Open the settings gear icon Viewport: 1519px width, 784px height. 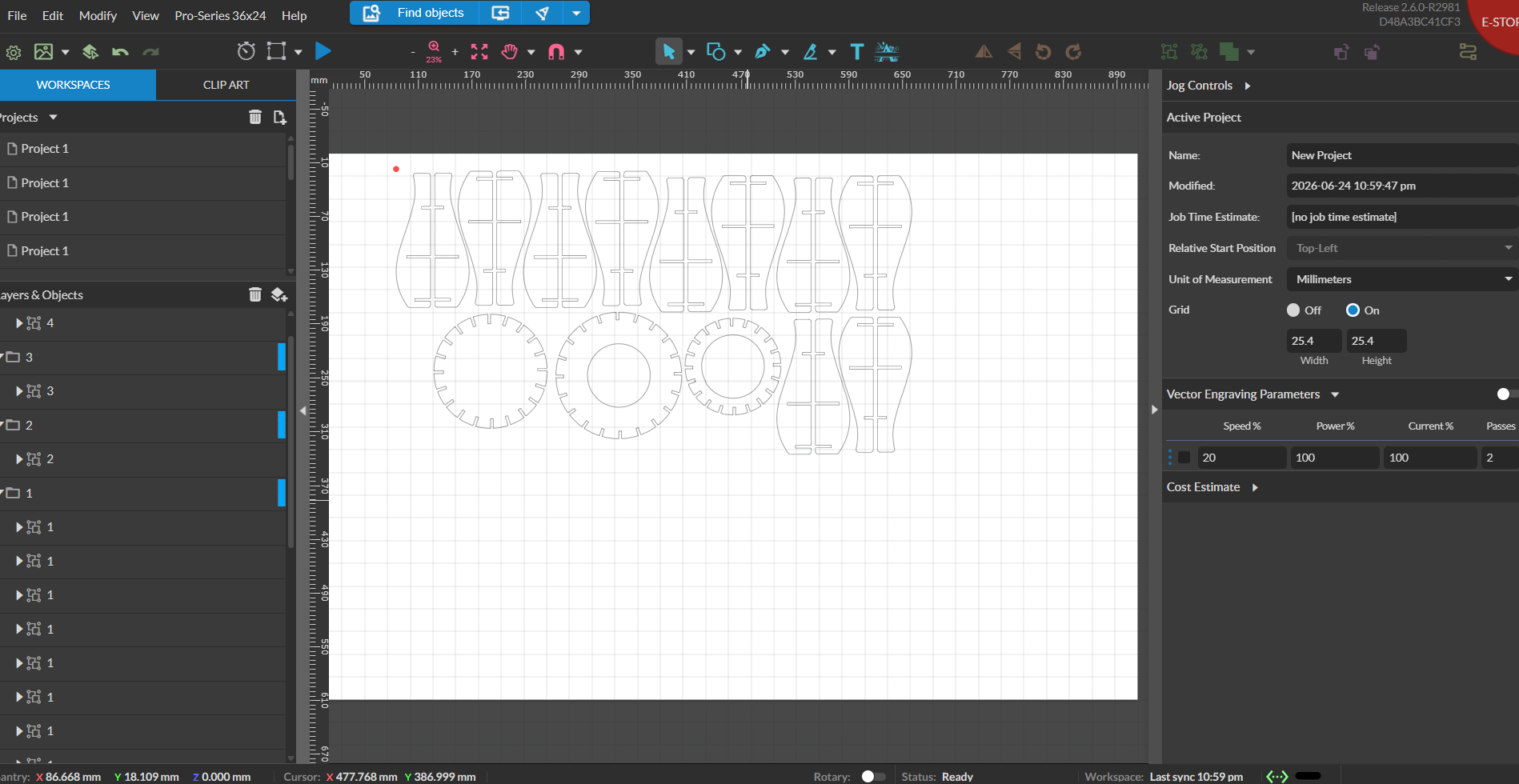14,53
